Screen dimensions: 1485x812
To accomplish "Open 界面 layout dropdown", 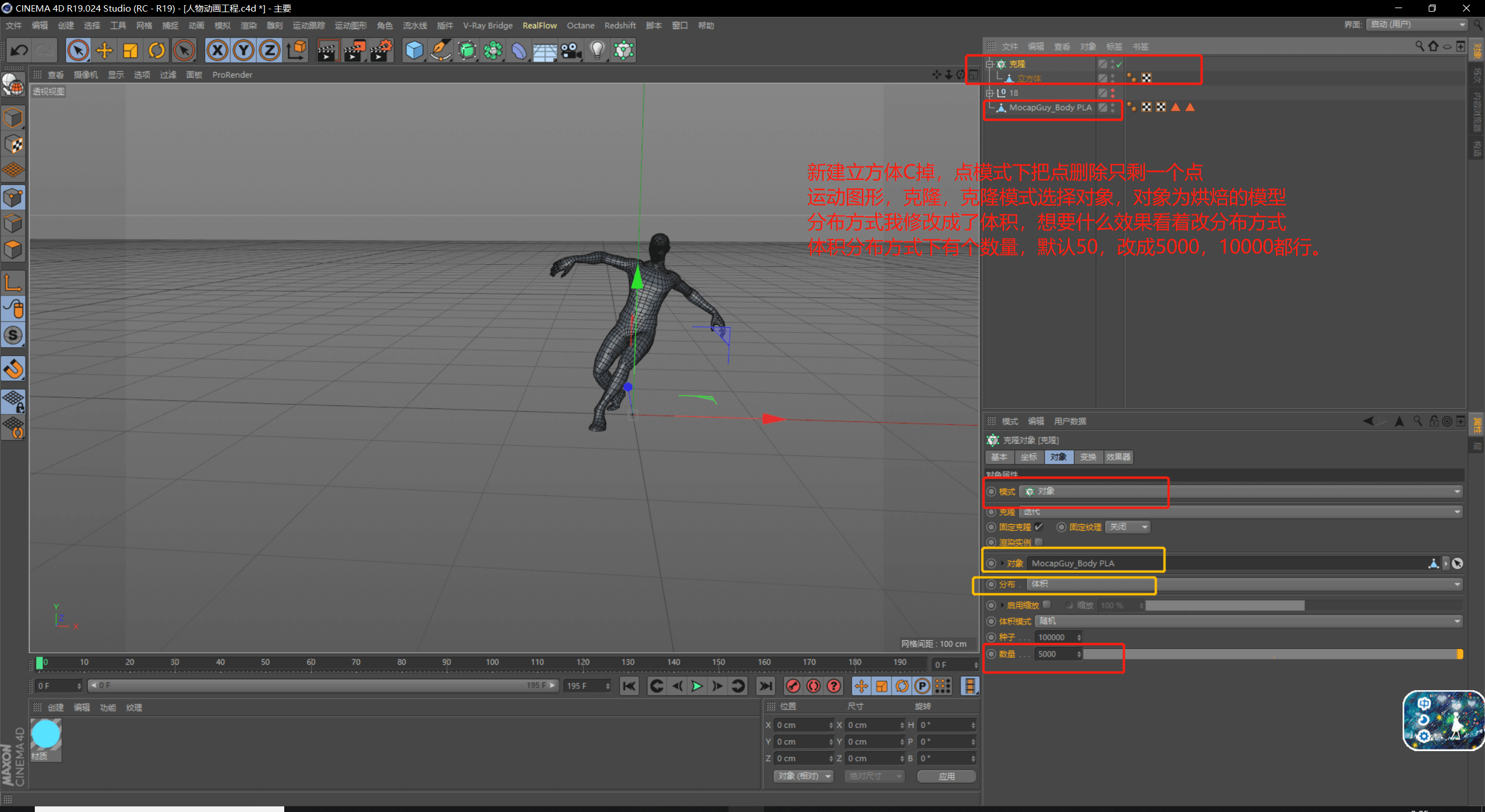I will click(x=1417, y=24).
